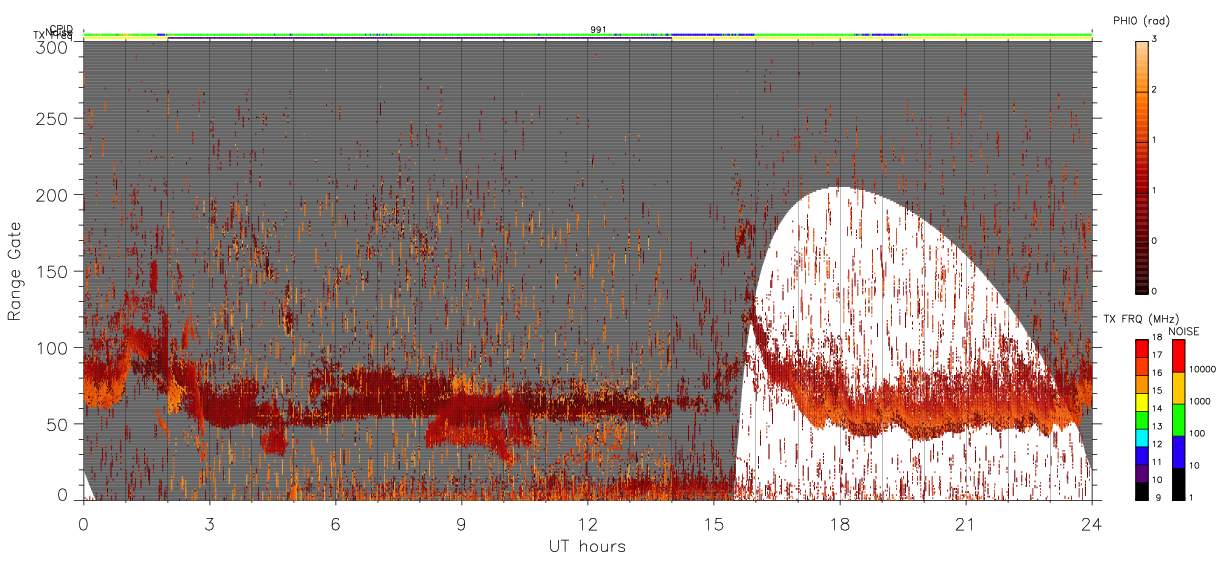The width and height of the screenshot is (1228, 567).
Task: Click the red segment of NOISE colorbar
Action: point(1178,356)
